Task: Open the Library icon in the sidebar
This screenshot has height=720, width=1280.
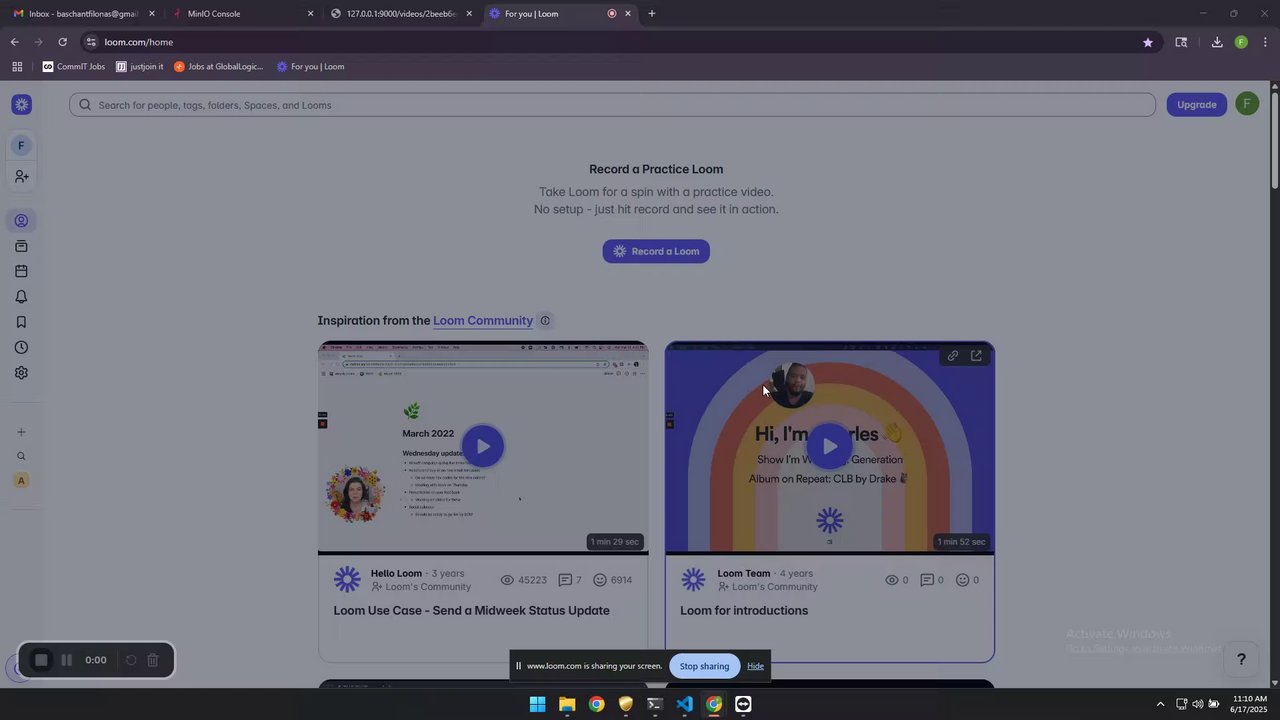Action: (x=21, y=246)
